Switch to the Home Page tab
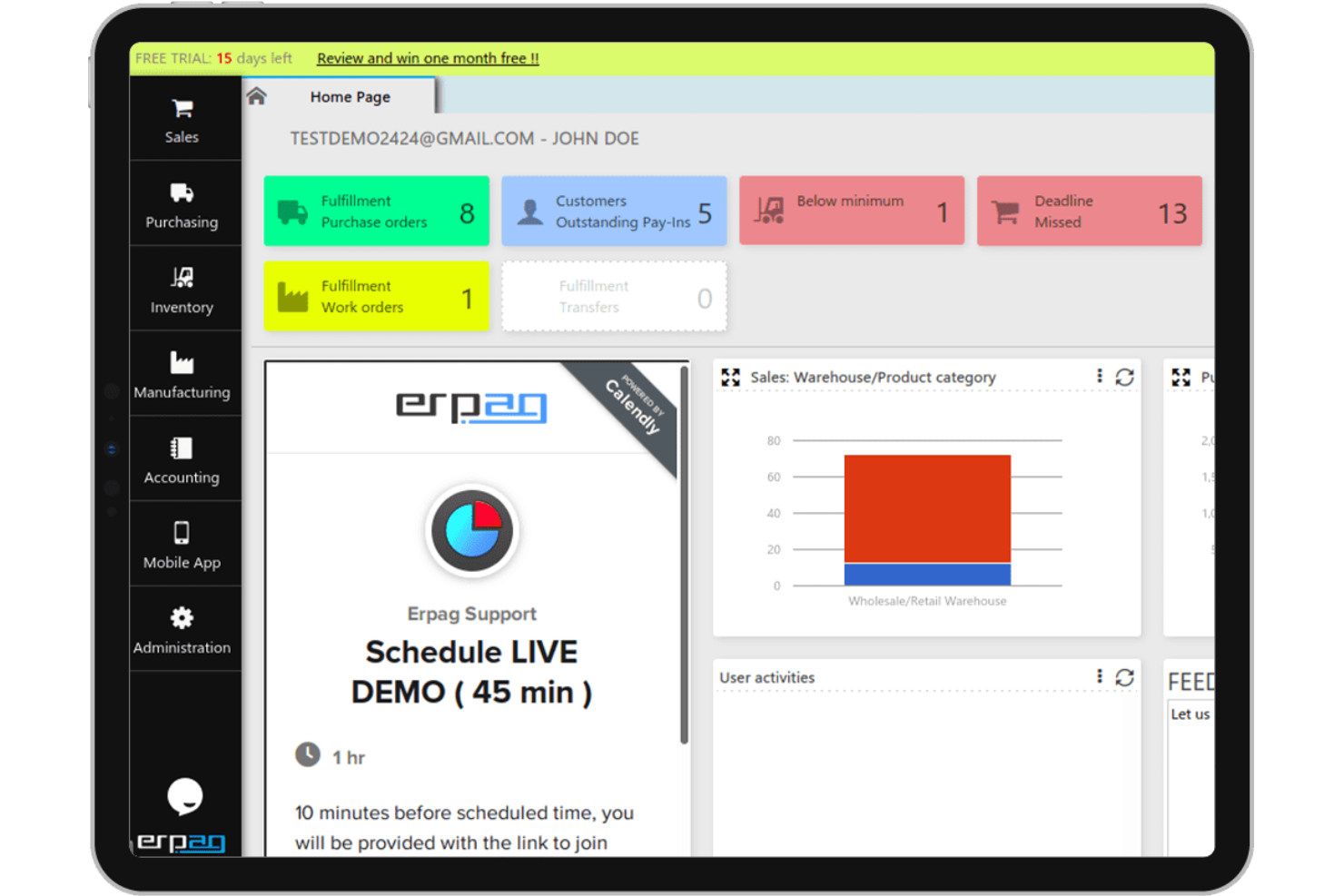 click(x=350, y=96)
